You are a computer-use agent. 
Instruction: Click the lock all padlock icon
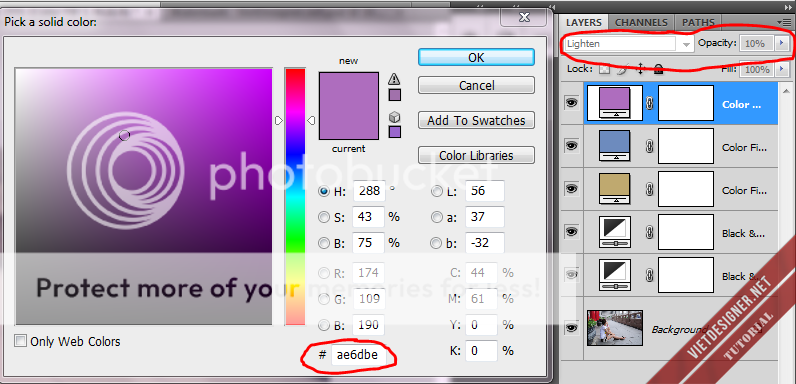[658, 69]
